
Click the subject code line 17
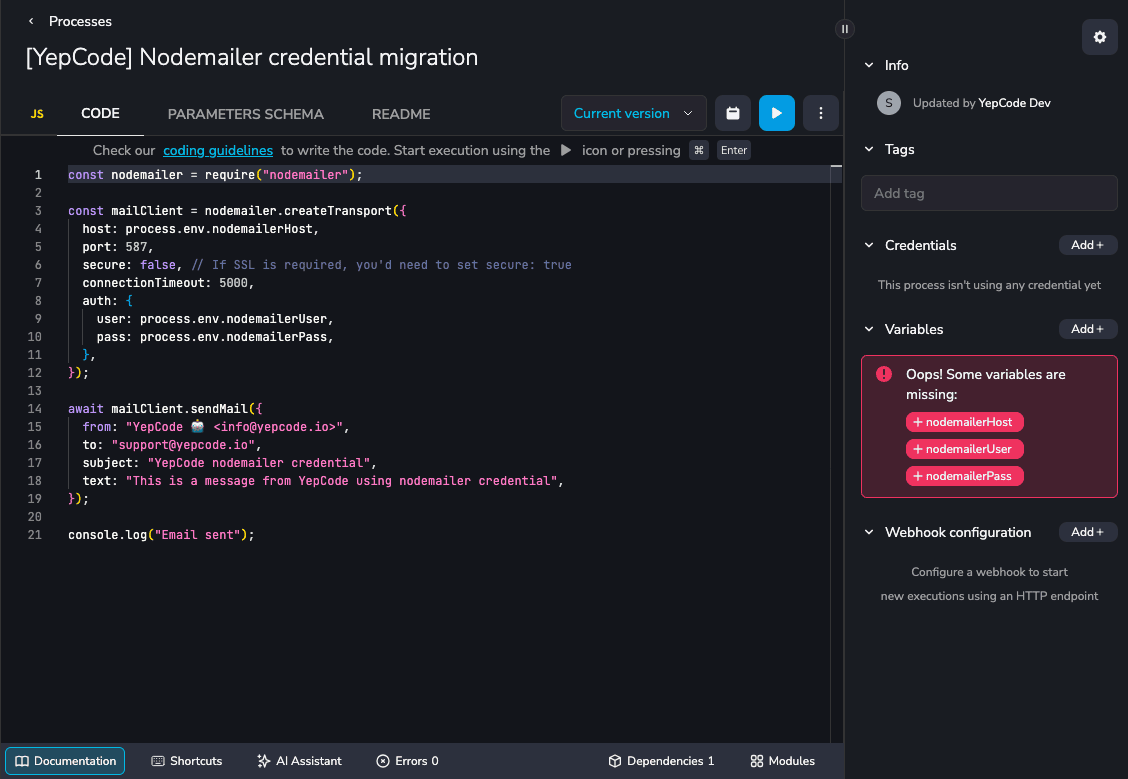click(229, 463)
